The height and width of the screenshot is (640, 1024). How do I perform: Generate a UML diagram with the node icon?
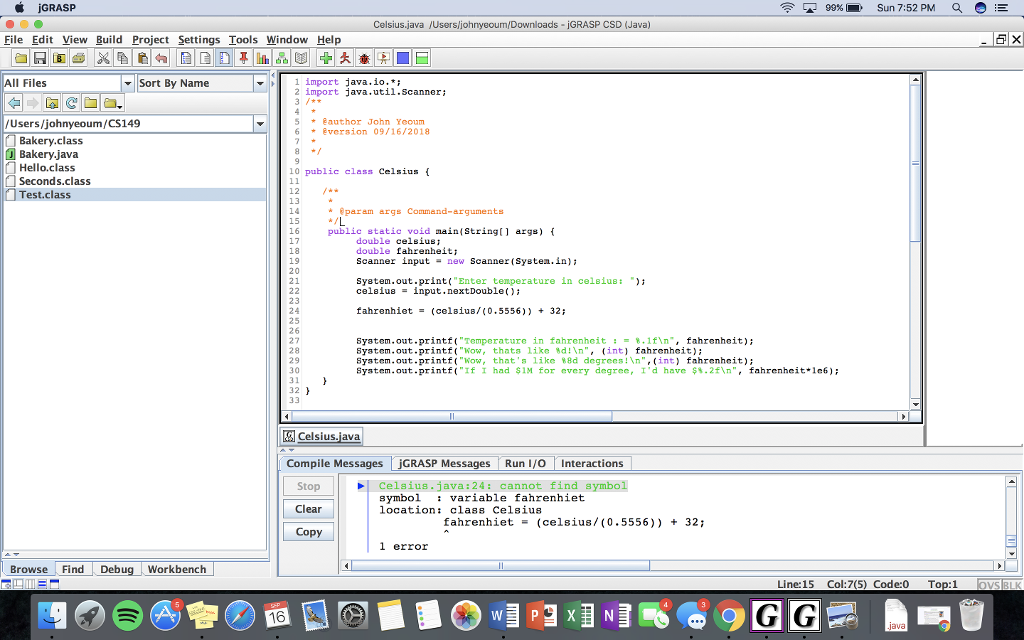coord(281,57)
